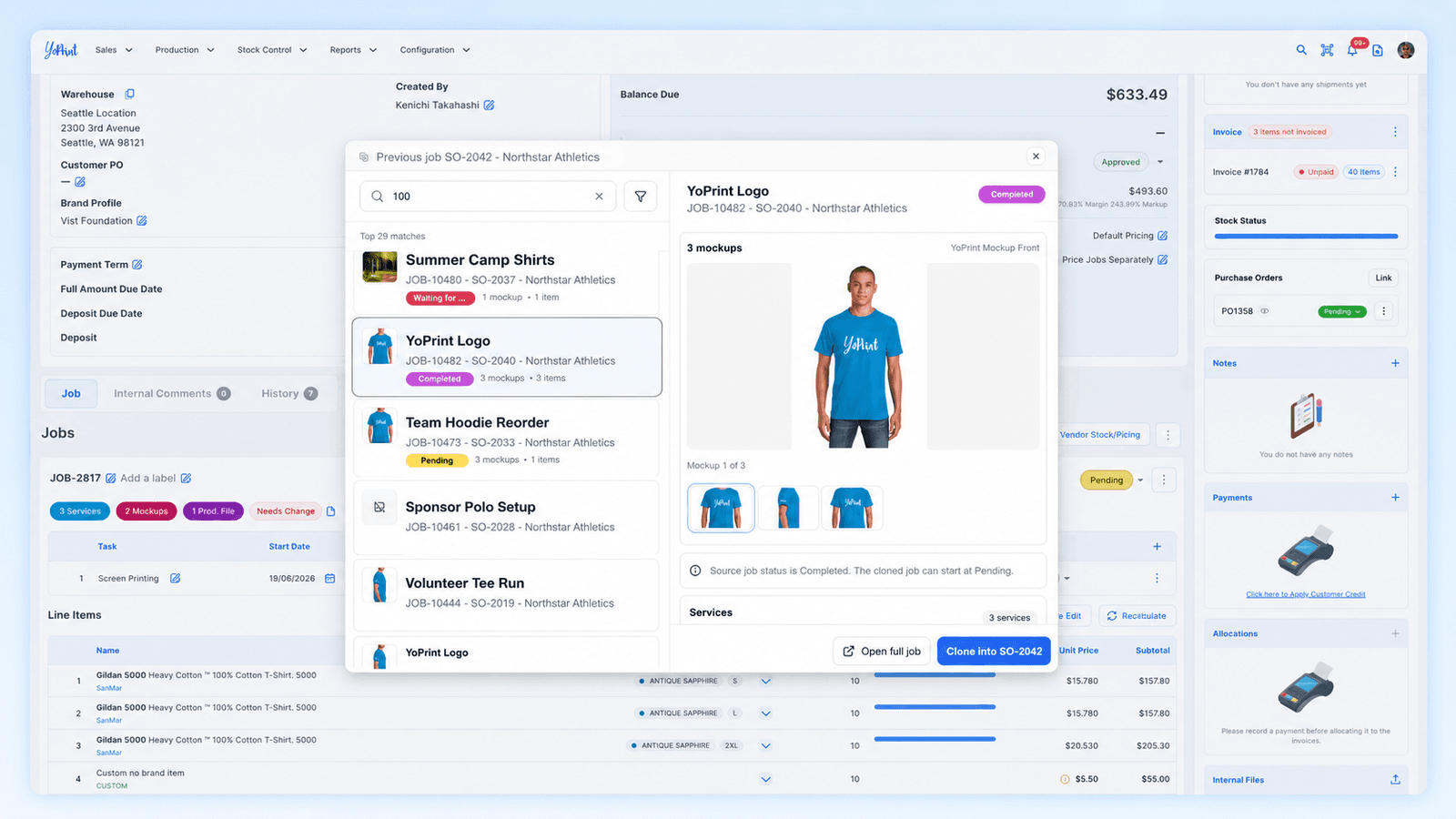1456x819 pixels.
Task: Add an allocation with plus icon
Action: [x=1395, y=633]
